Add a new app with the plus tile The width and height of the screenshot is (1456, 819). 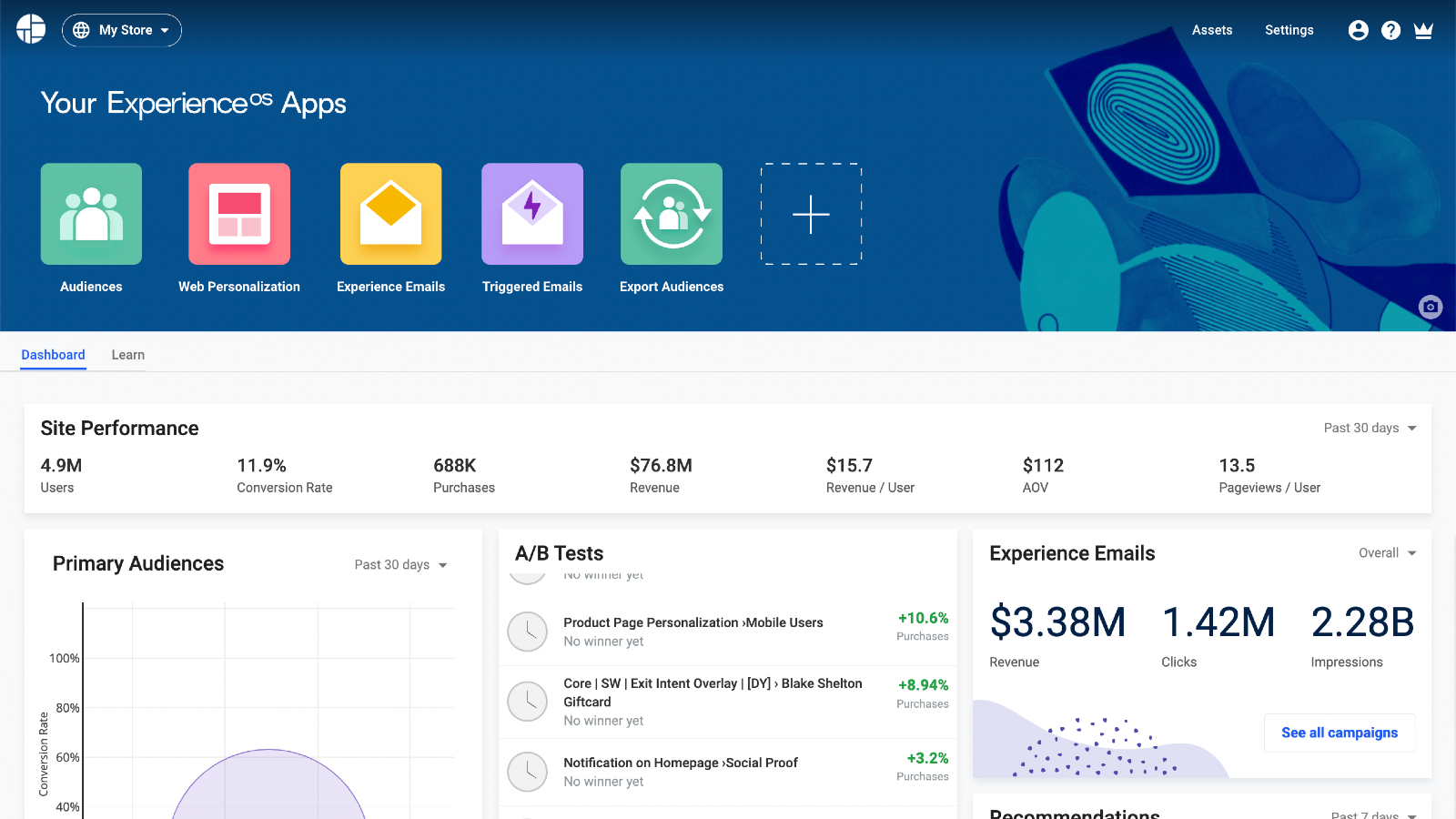coord(810,214)
